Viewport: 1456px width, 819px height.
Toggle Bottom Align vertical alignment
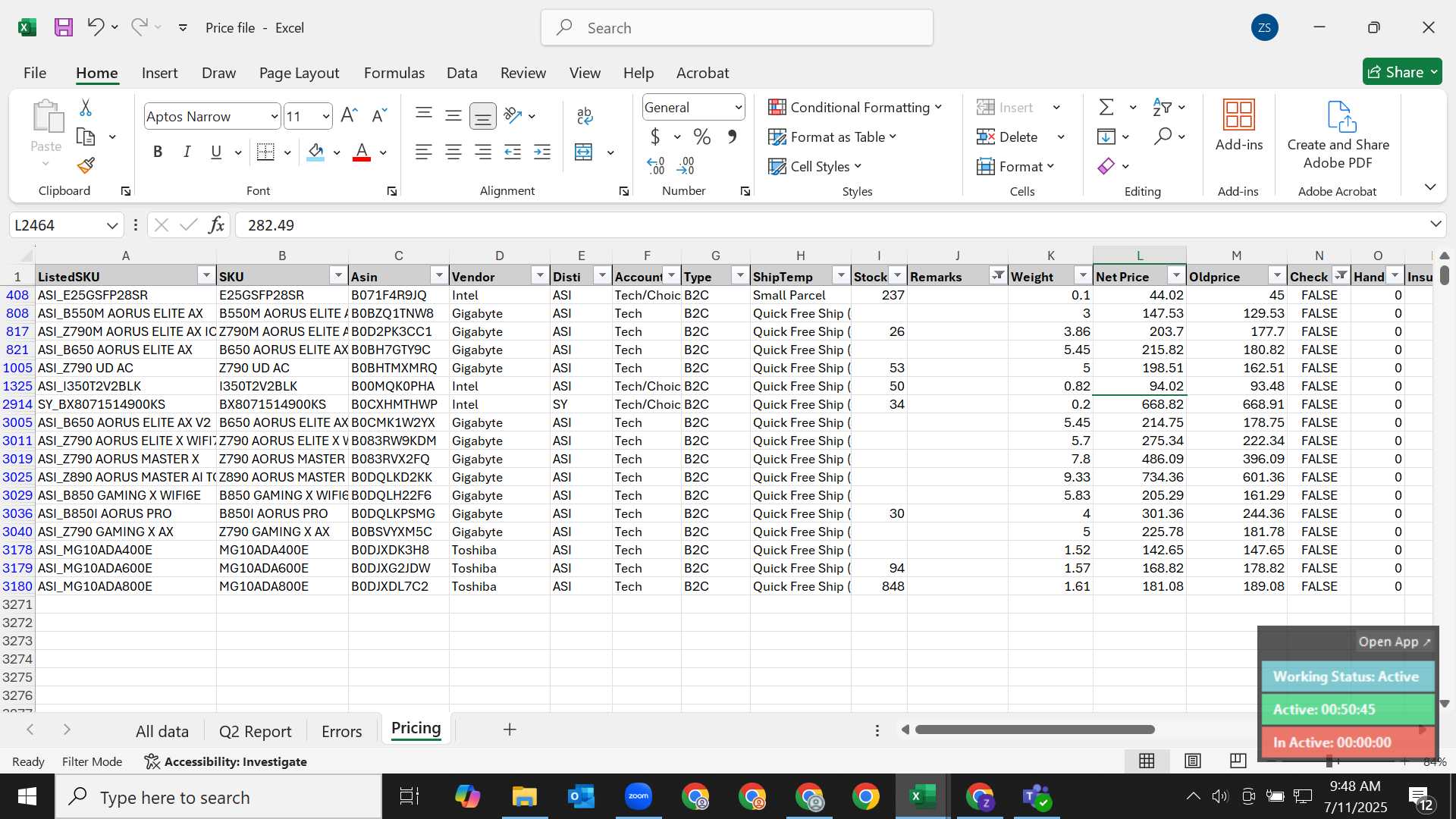pyautogui.click(x=483, y=116)
